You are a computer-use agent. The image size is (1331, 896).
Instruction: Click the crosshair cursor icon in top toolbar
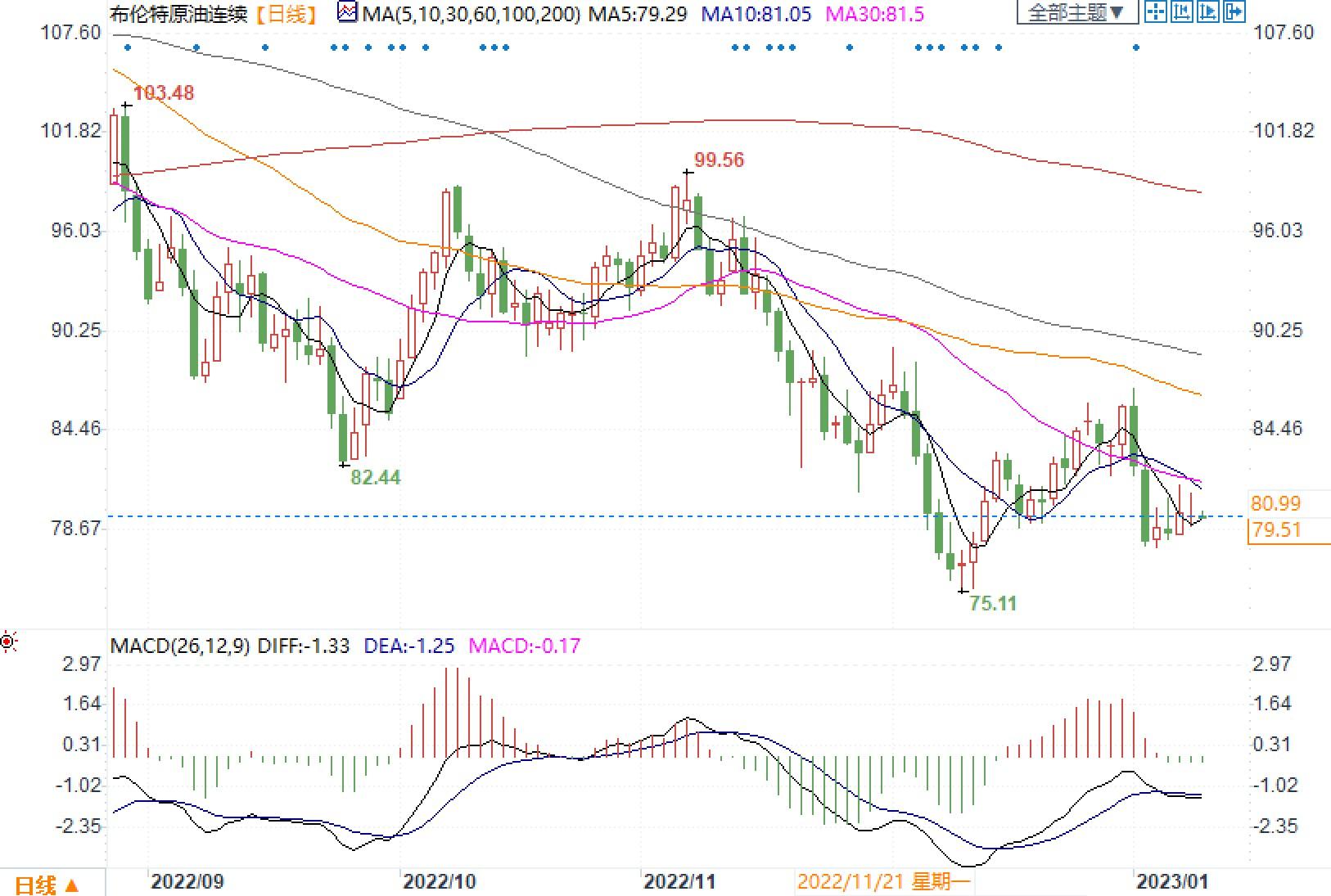(1155, 11)
